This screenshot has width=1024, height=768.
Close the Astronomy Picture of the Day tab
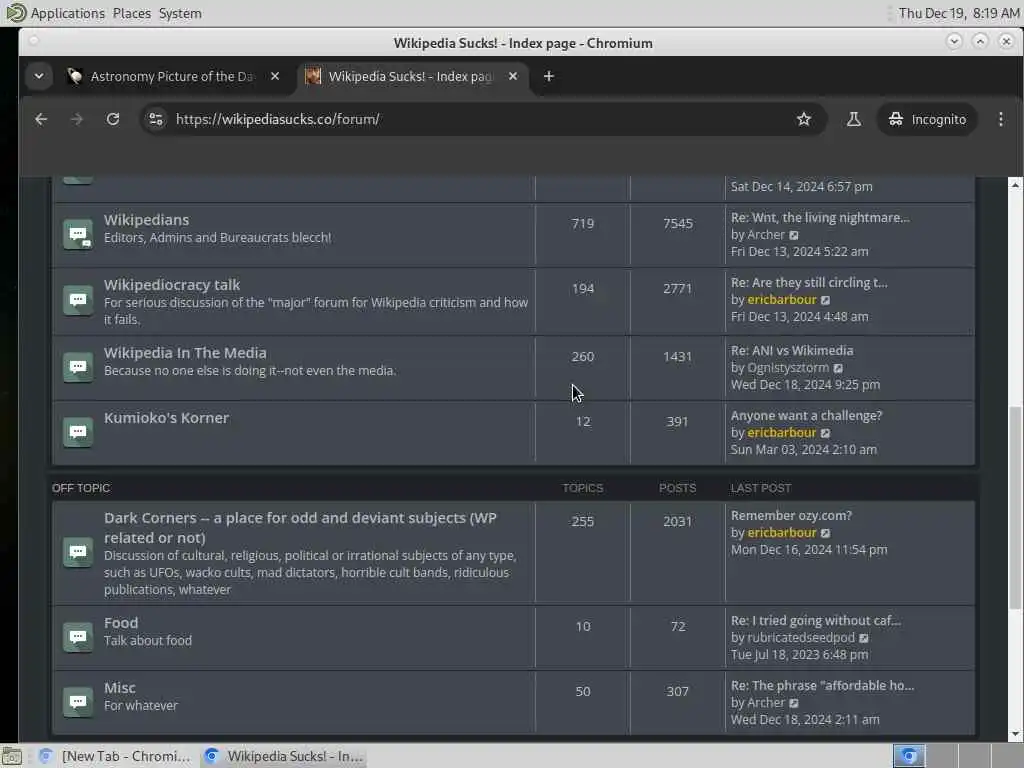(275, 76)
